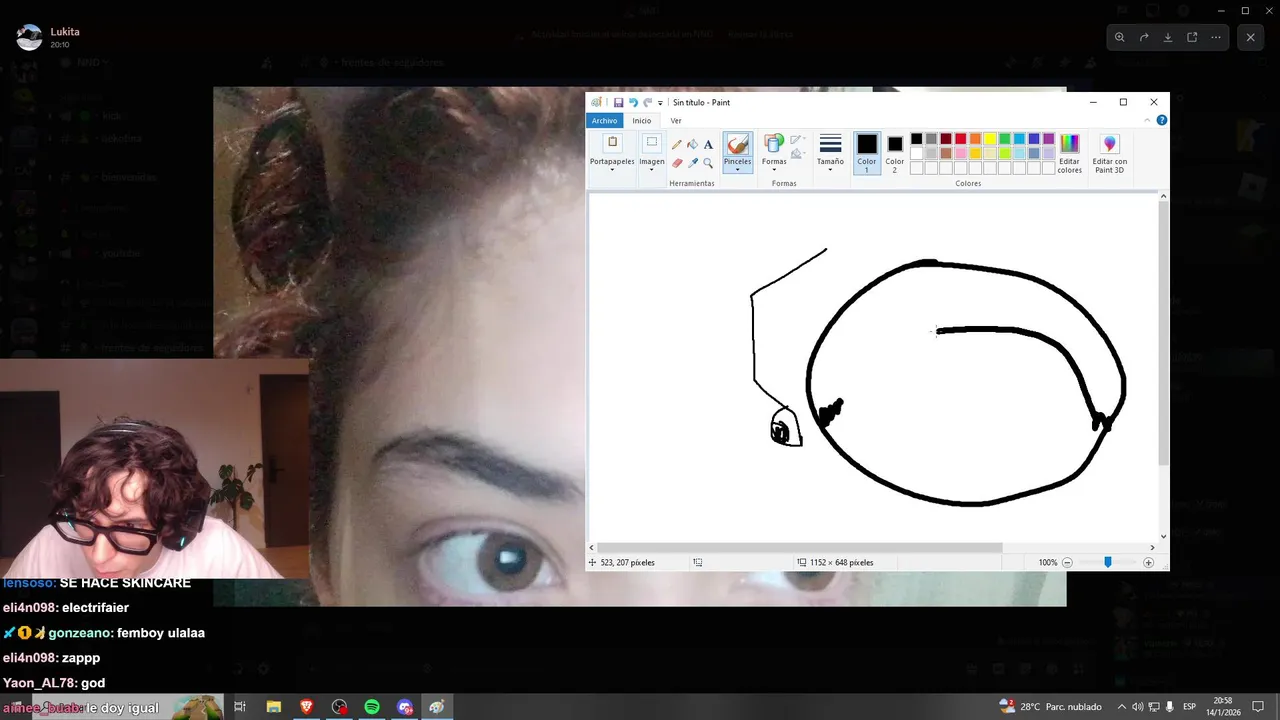This screenshot has height=720, width=1280.
Task: Click the Paint zoom slider handle
Action: click(x=1107, y=563)
